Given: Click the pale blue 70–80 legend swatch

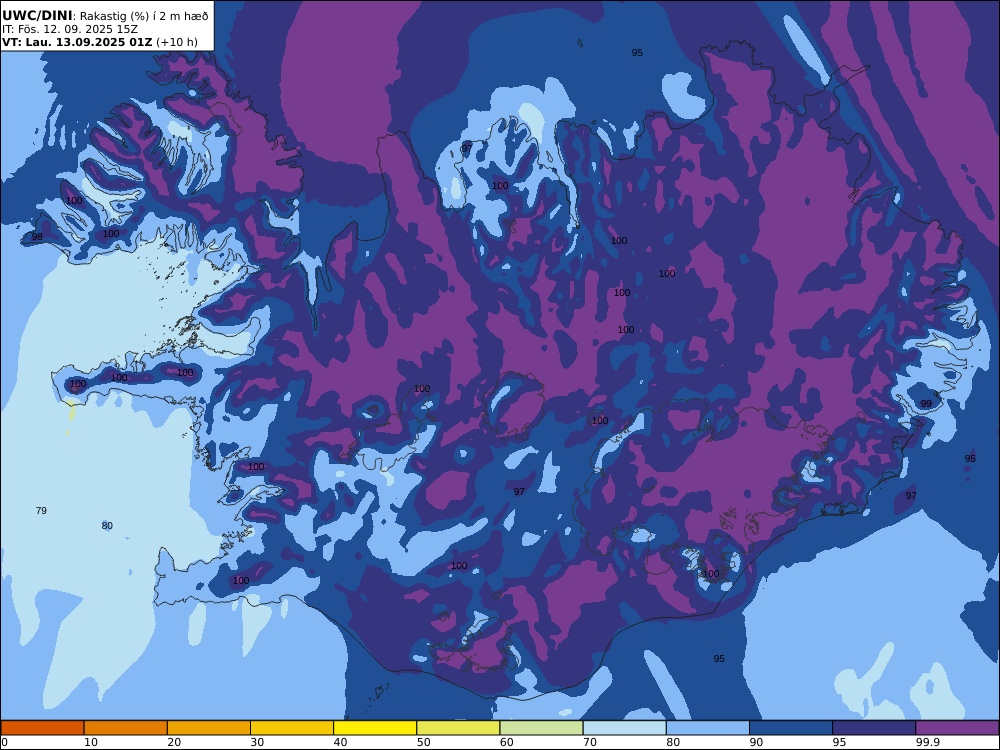Looking at the screenshot, I should coord(624,728).
